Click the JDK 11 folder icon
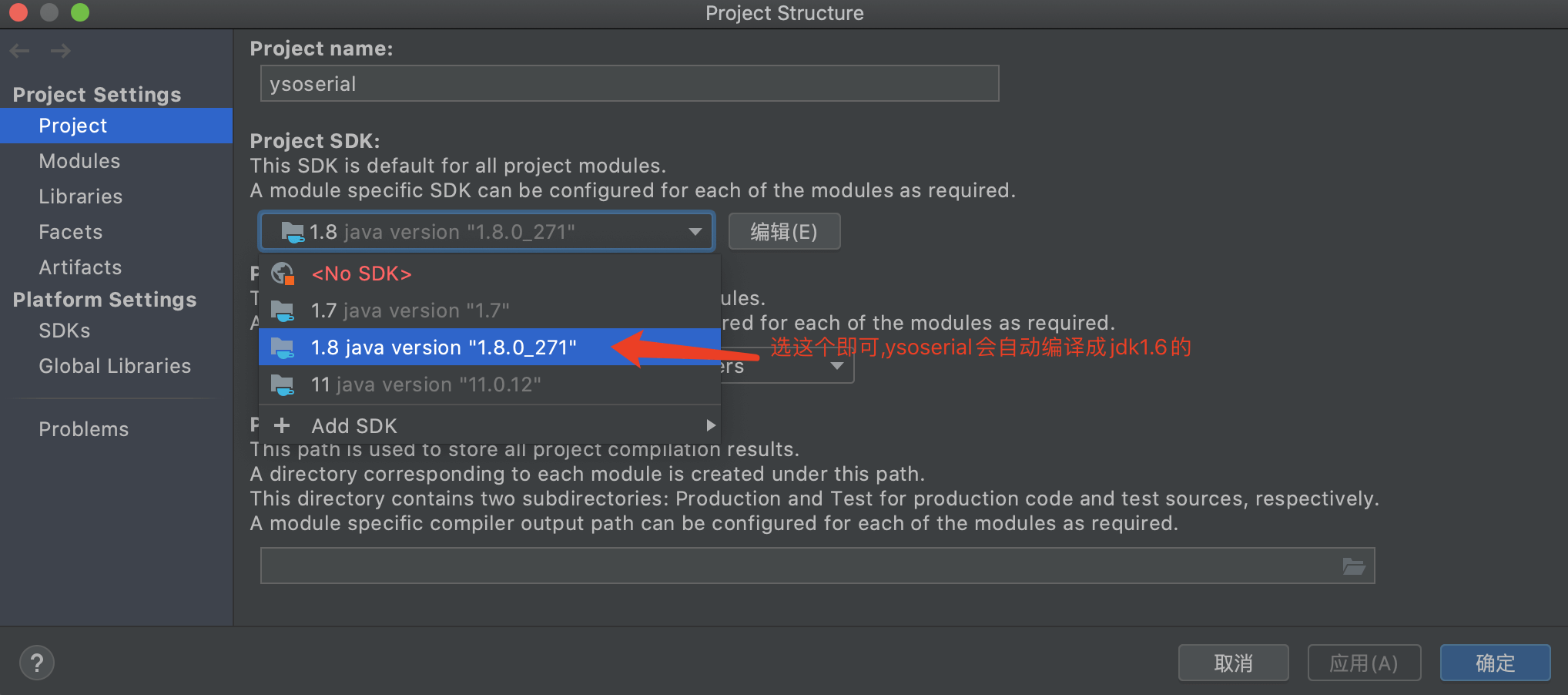 pos(283,384)
